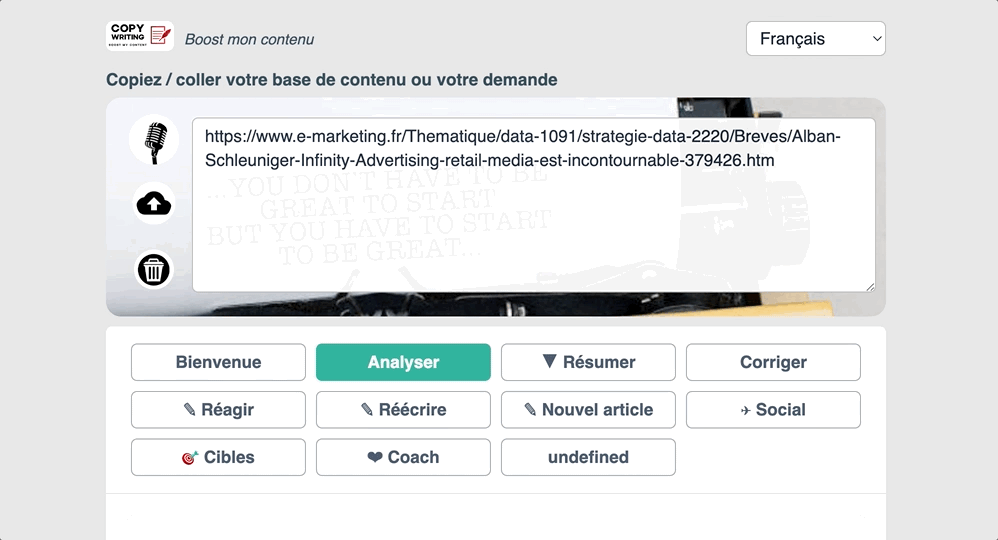Select the Réécrire button
The image size is (998, 540).
click(403, 410)
